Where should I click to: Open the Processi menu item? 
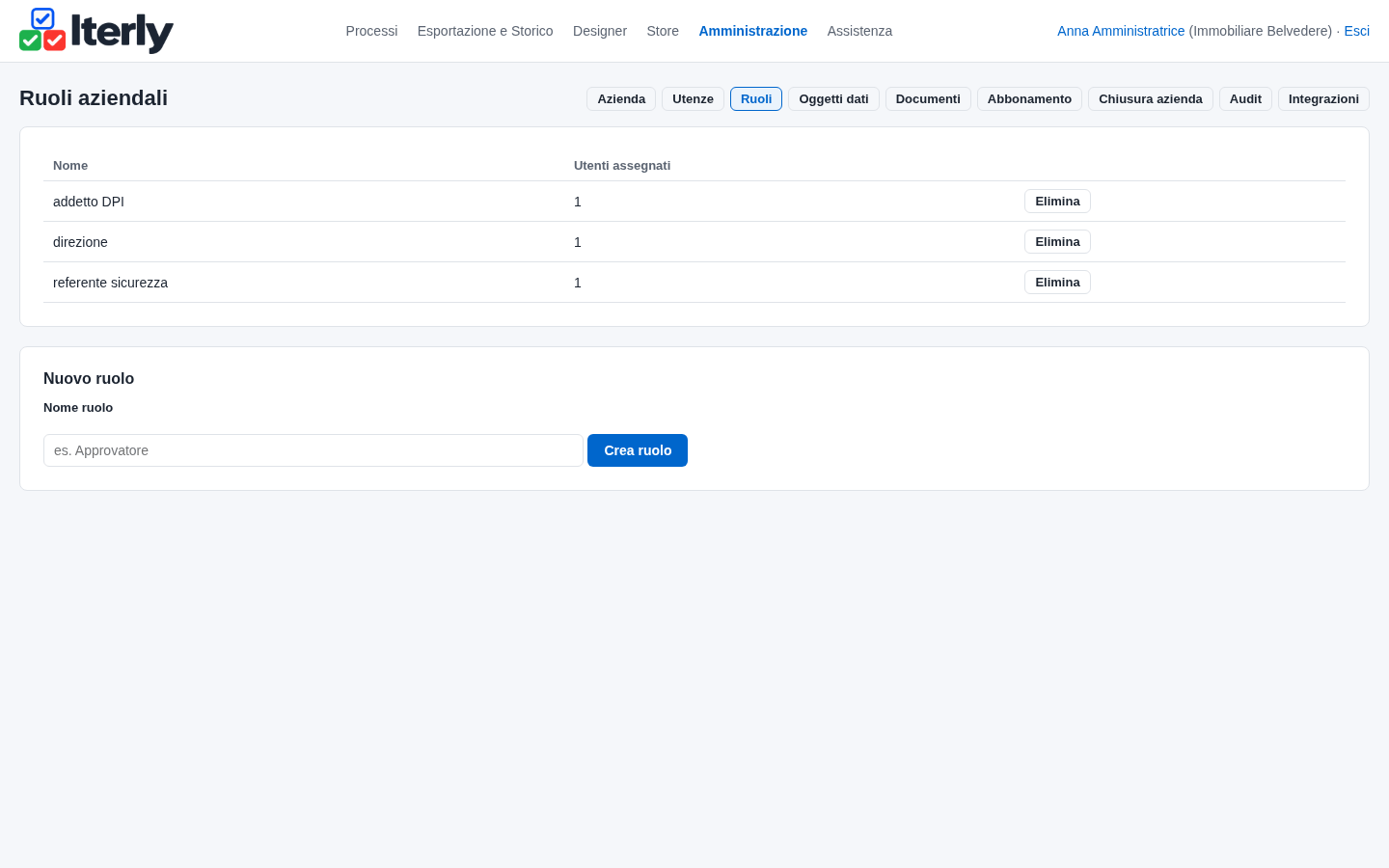(371, 31)
